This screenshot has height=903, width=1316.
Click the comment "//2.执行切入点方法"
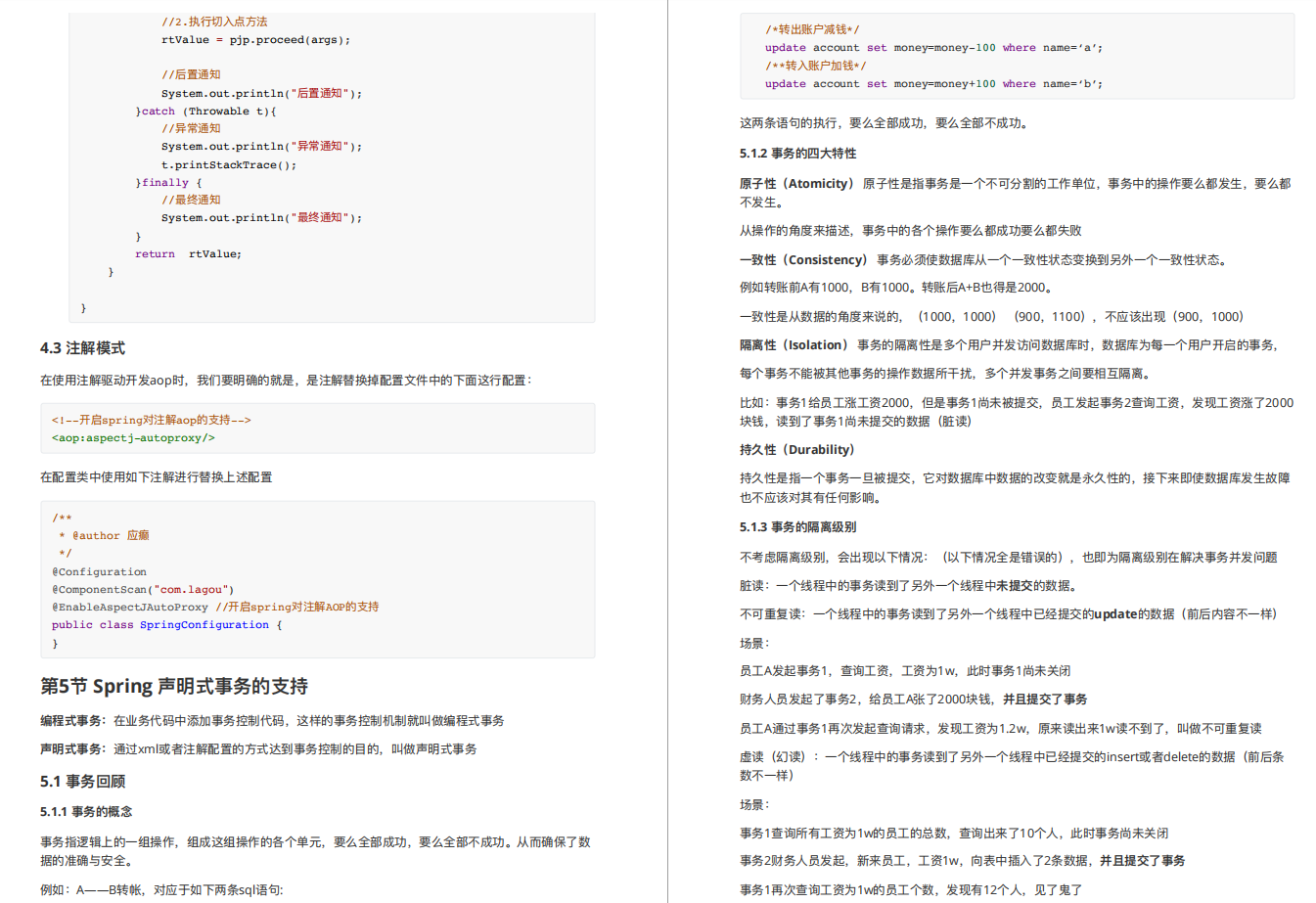coord(214,22)
